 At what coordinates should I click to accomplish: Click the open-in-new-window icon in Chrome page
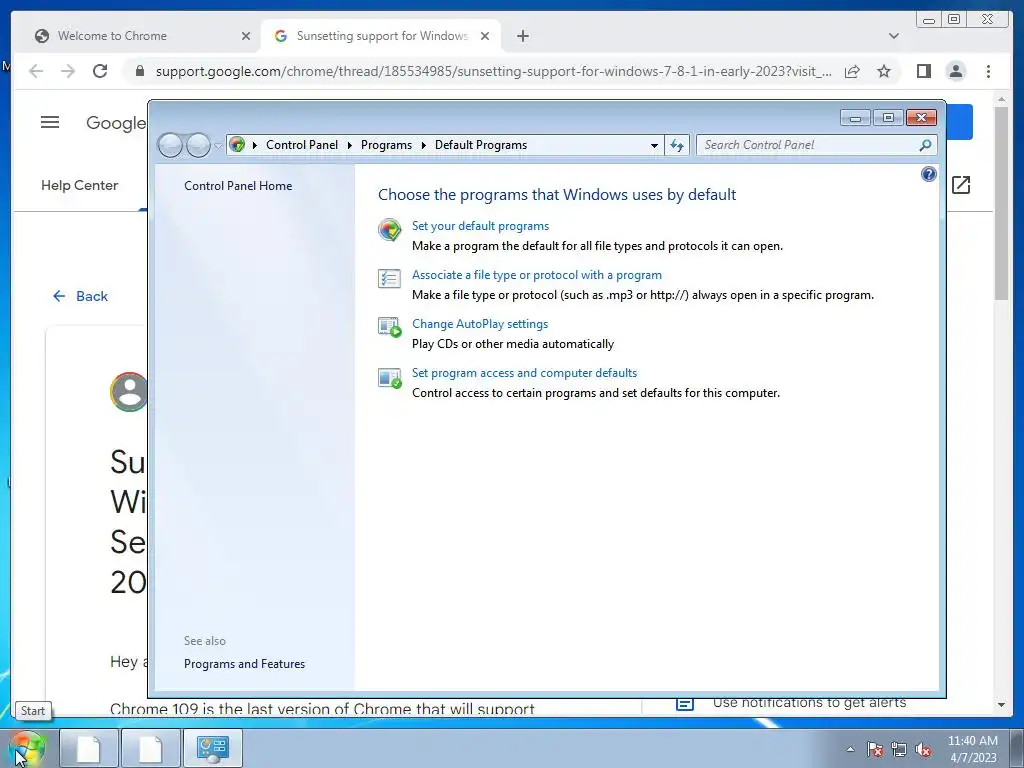(x=961, y=185)
